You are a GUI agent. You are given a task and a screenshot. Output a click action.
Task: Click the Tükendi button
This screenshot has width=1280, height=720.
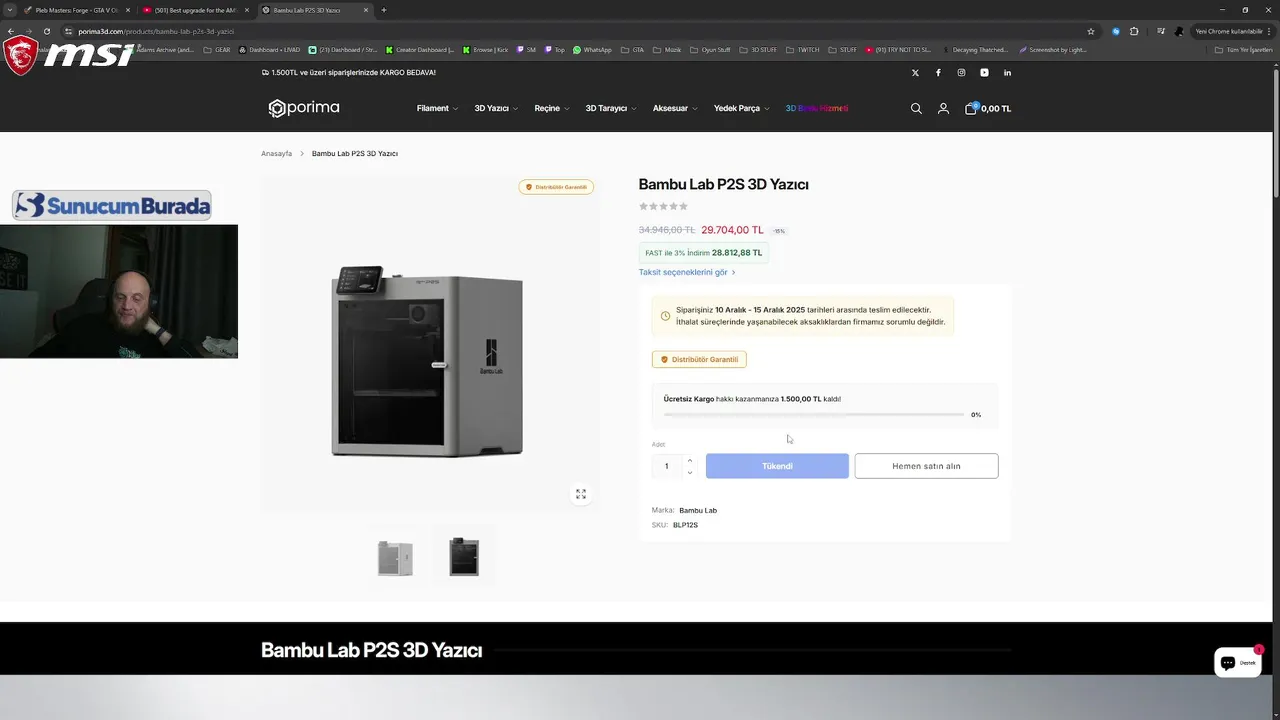click(x=777, y=466)
